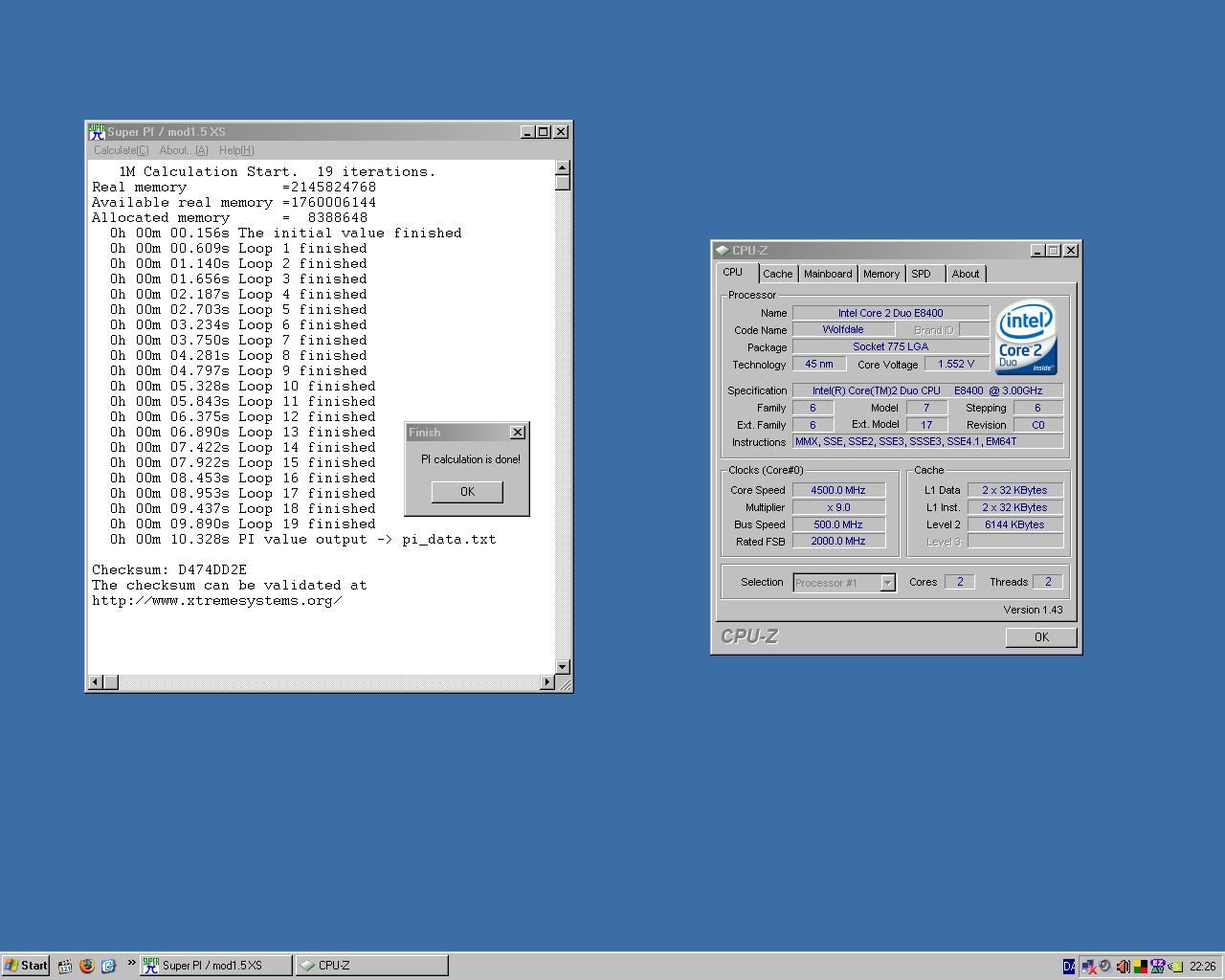Viewport: 1225px width, 980px height.
Task: Switch to the Memory tab
Action: click(x=881, y=274)
